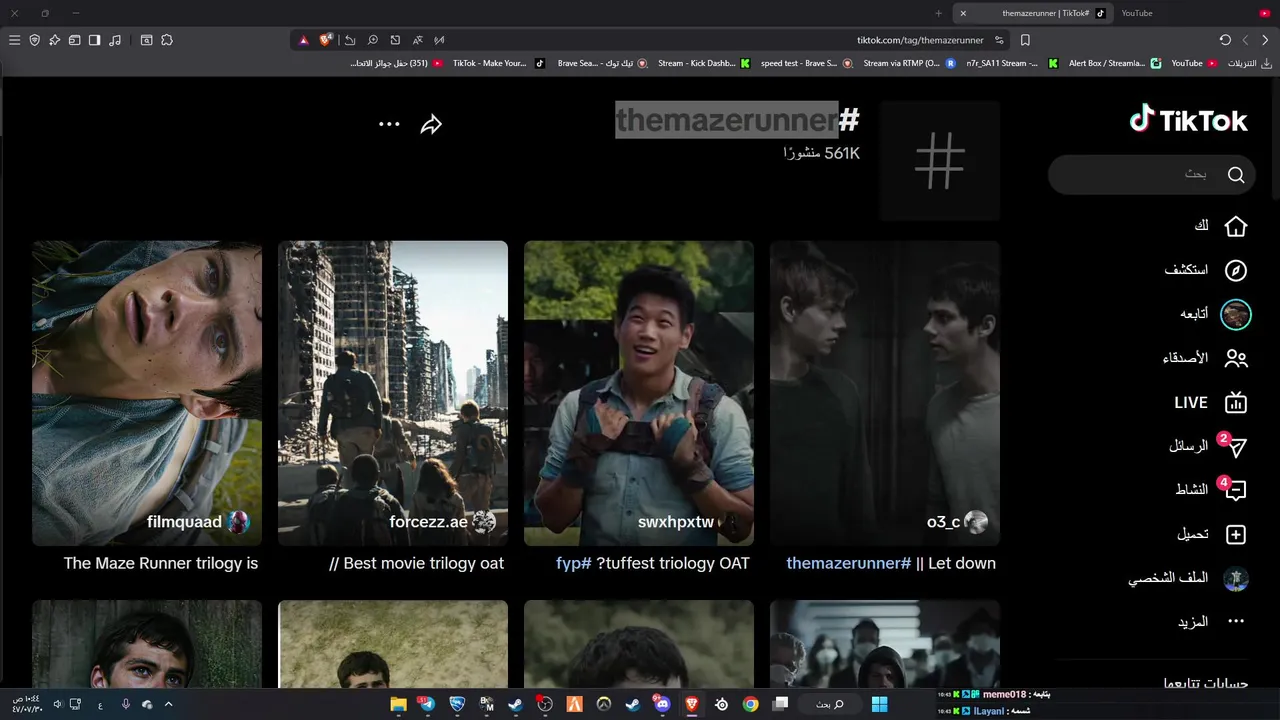Open the downloads التنزيلات bookmark folder

[x=1250, y=63]
